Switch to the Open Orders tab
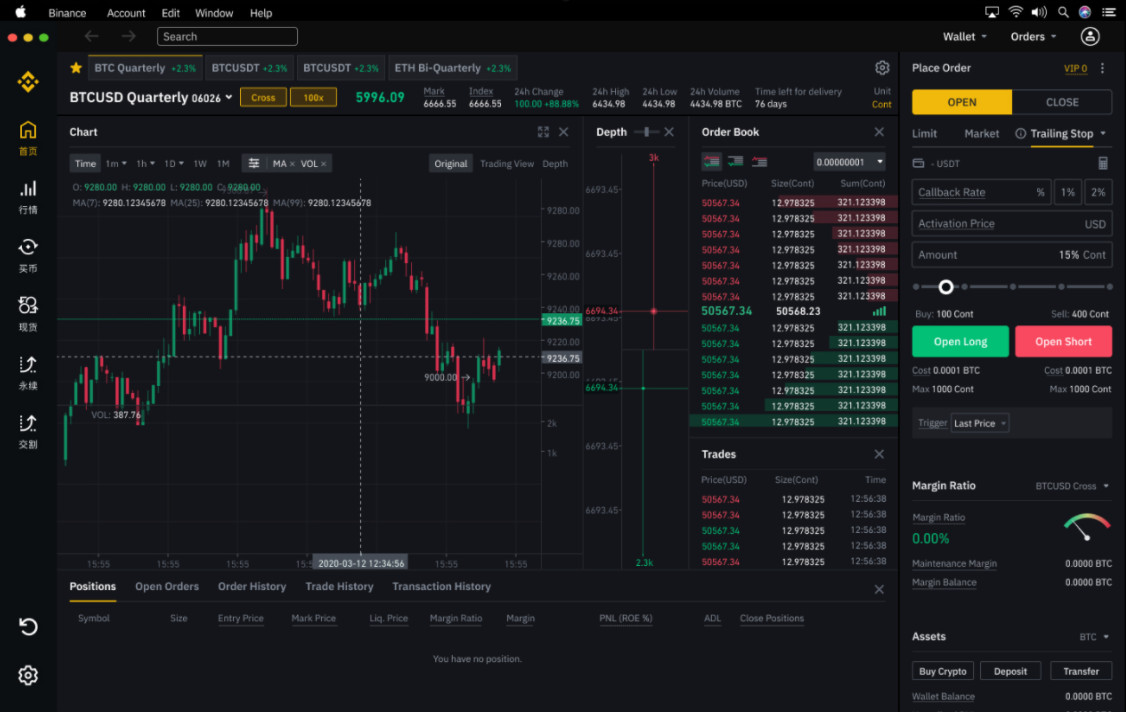 click(167, 586)
